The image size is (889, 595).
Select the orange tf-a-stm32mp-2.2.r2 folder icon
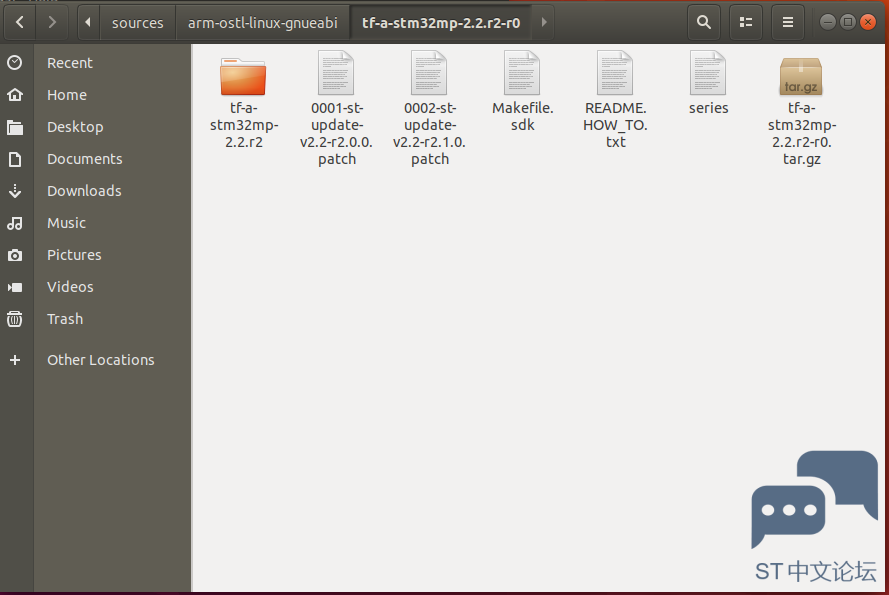click(x=243, y=77)
